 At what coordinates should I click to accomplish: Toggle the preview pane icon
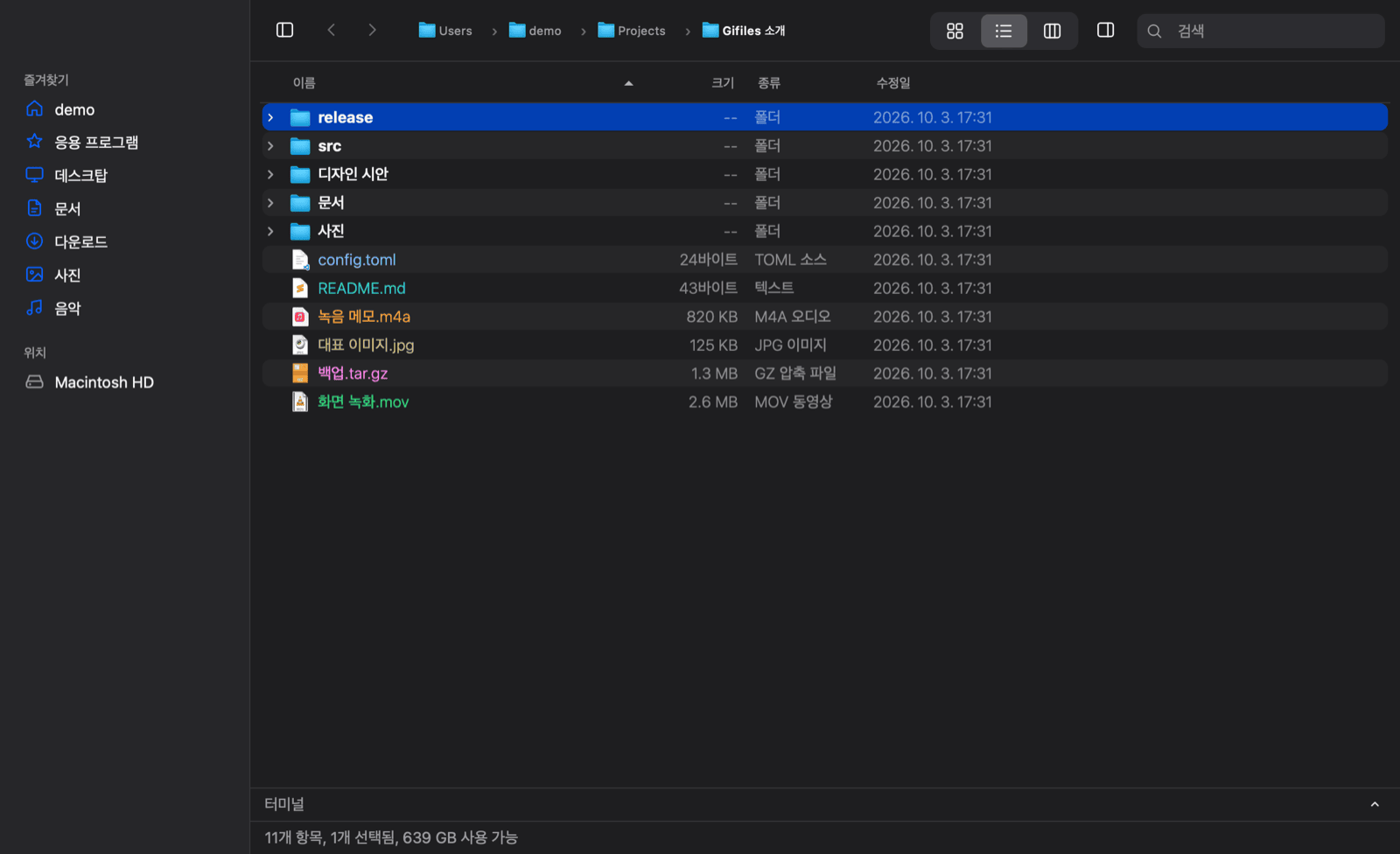point(1105,31)
